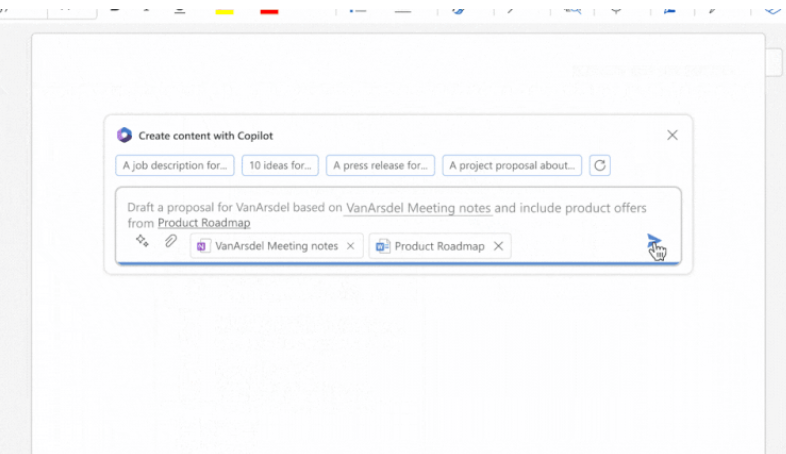The image size is (786, 454).
Task: Select the Product Roadmap Word attachment chip
Action: [x=431, y=246]
